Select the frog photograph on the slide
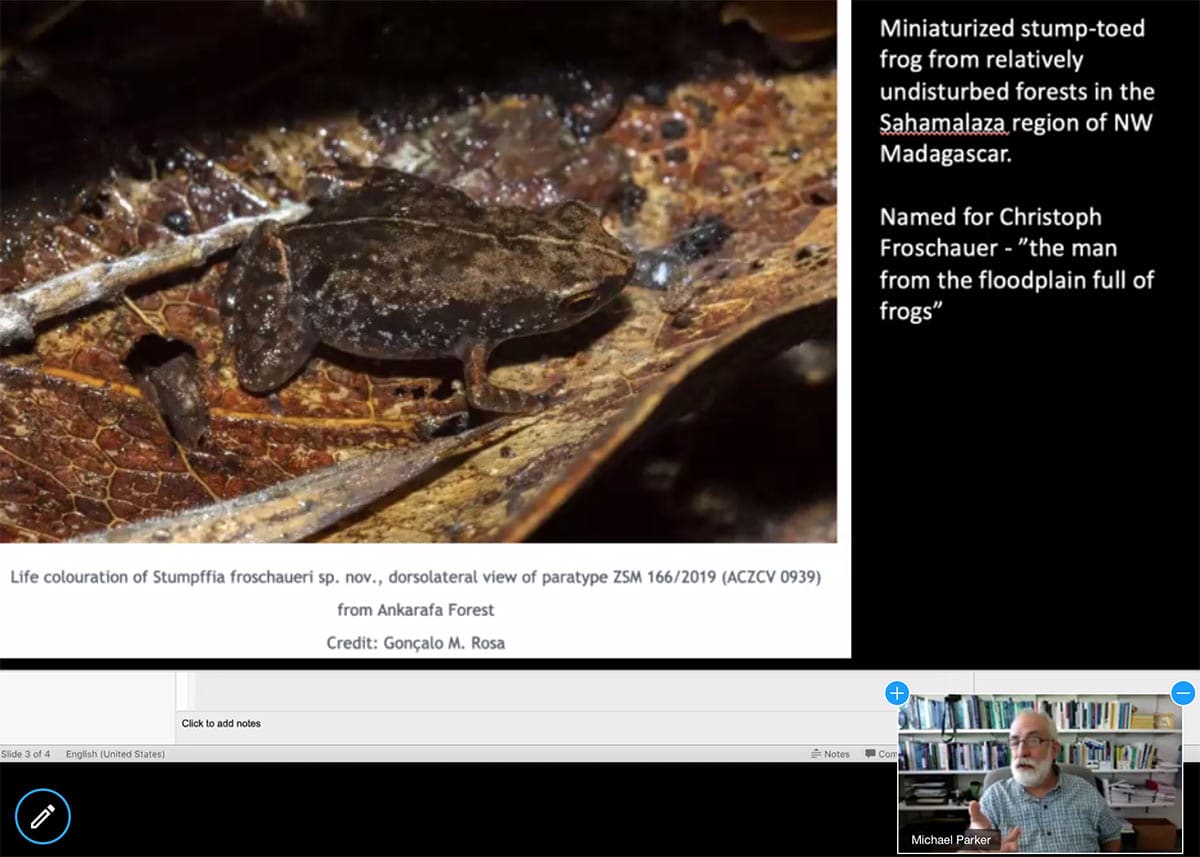 pos(418,270)
